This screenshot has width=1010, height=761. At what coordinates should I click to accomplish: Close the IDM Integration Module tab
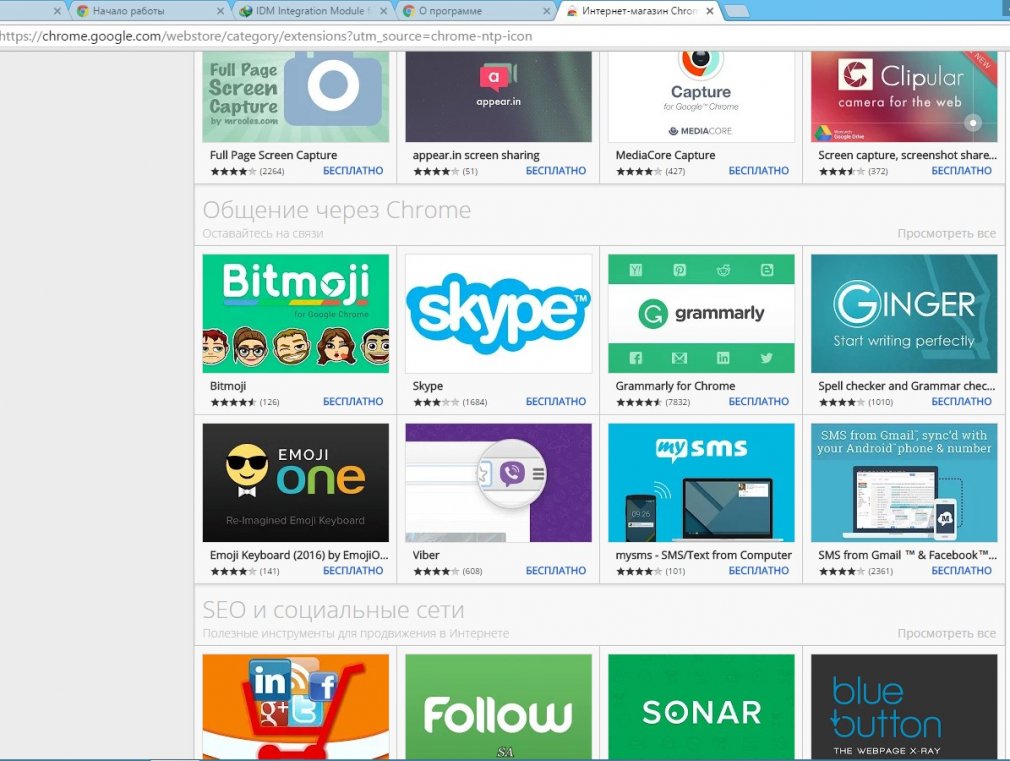384,11
